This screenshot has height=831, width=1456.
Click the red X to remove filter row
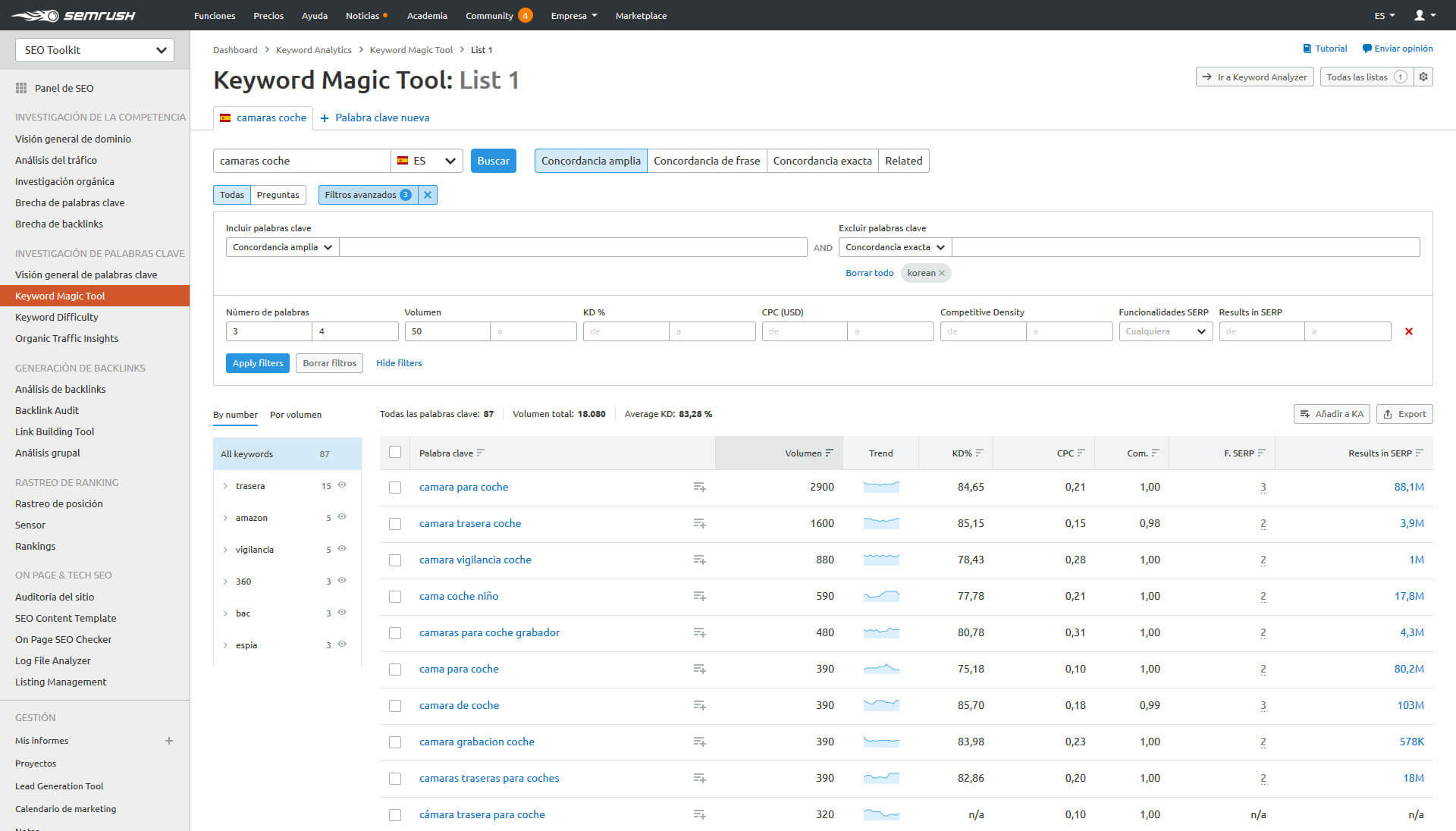click(x=1409, y=331)
